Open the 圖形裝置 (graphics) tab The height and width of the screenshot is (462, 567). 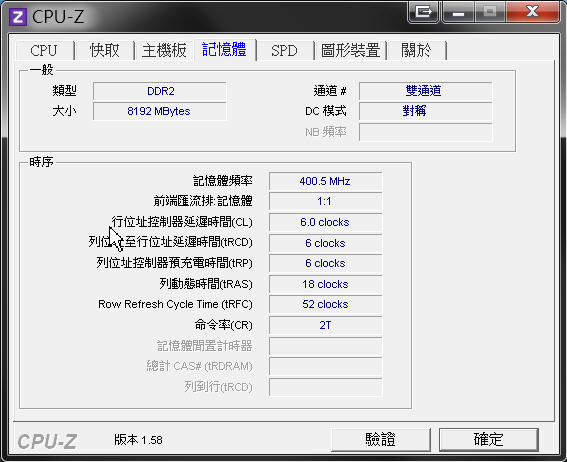tap(350, 50)
